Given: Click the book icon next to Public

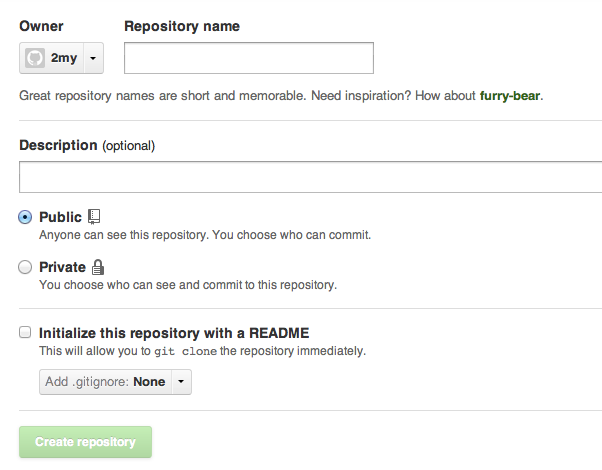Looking at the screenshot, I should click(x=95, y=216).
